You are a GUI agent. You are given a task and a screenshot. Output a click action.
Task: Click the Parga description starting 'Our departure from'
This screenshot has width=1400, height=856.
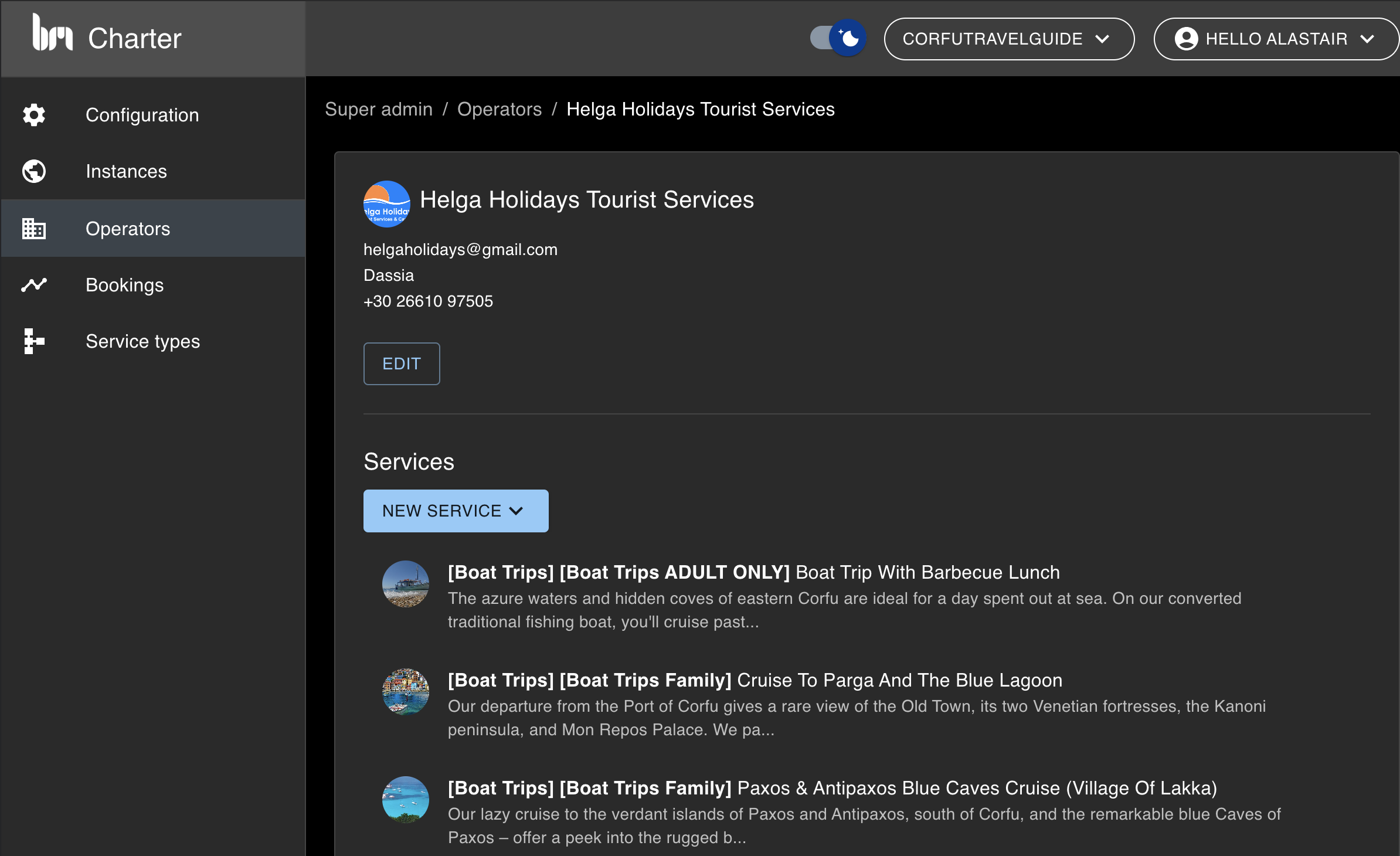857,718
